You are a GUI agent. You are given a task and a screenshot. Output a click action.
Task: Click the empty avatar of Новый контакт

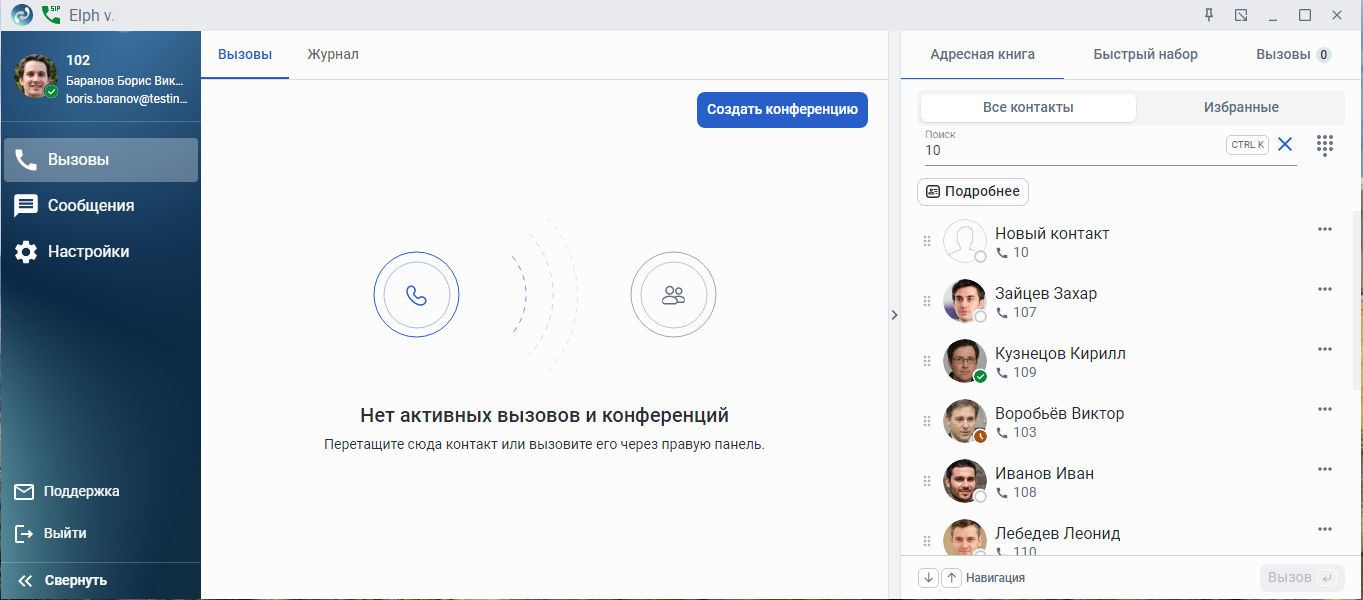tap(965, 241)
